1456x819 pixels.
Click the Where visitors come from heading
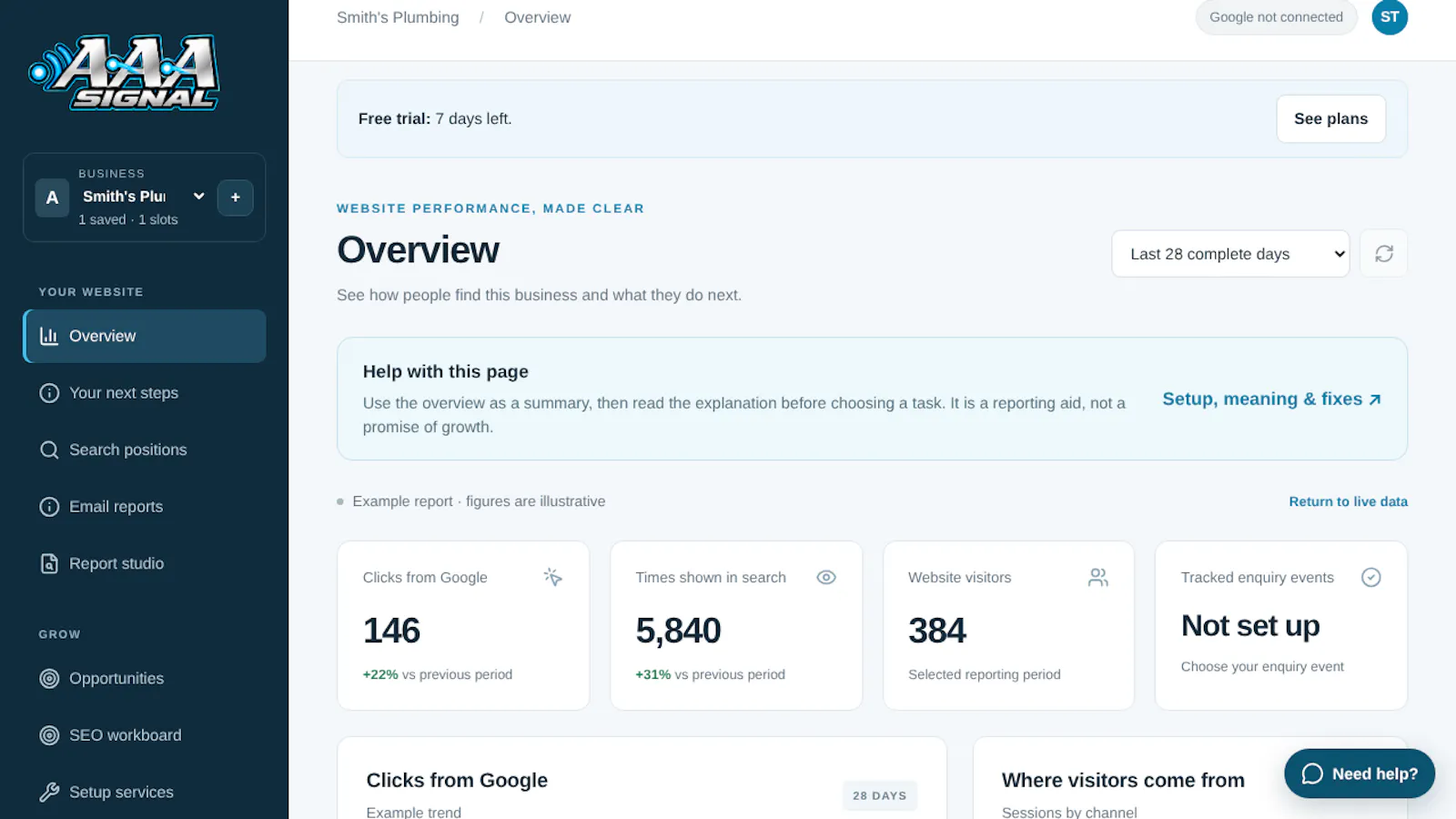pos(1123,780)
